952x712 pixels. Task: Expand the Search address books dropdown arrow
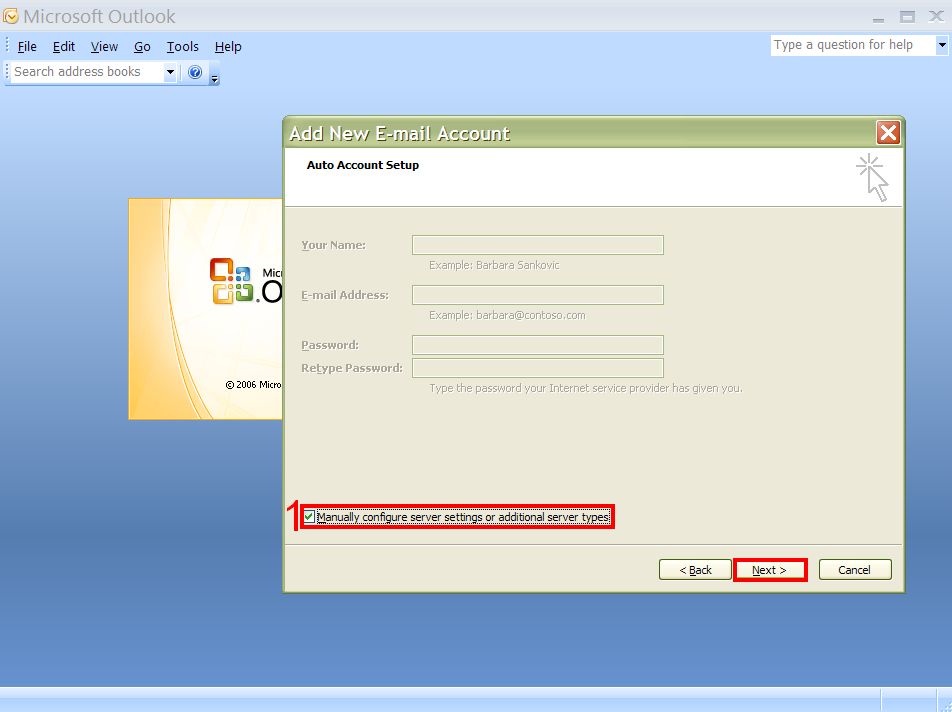170,72
